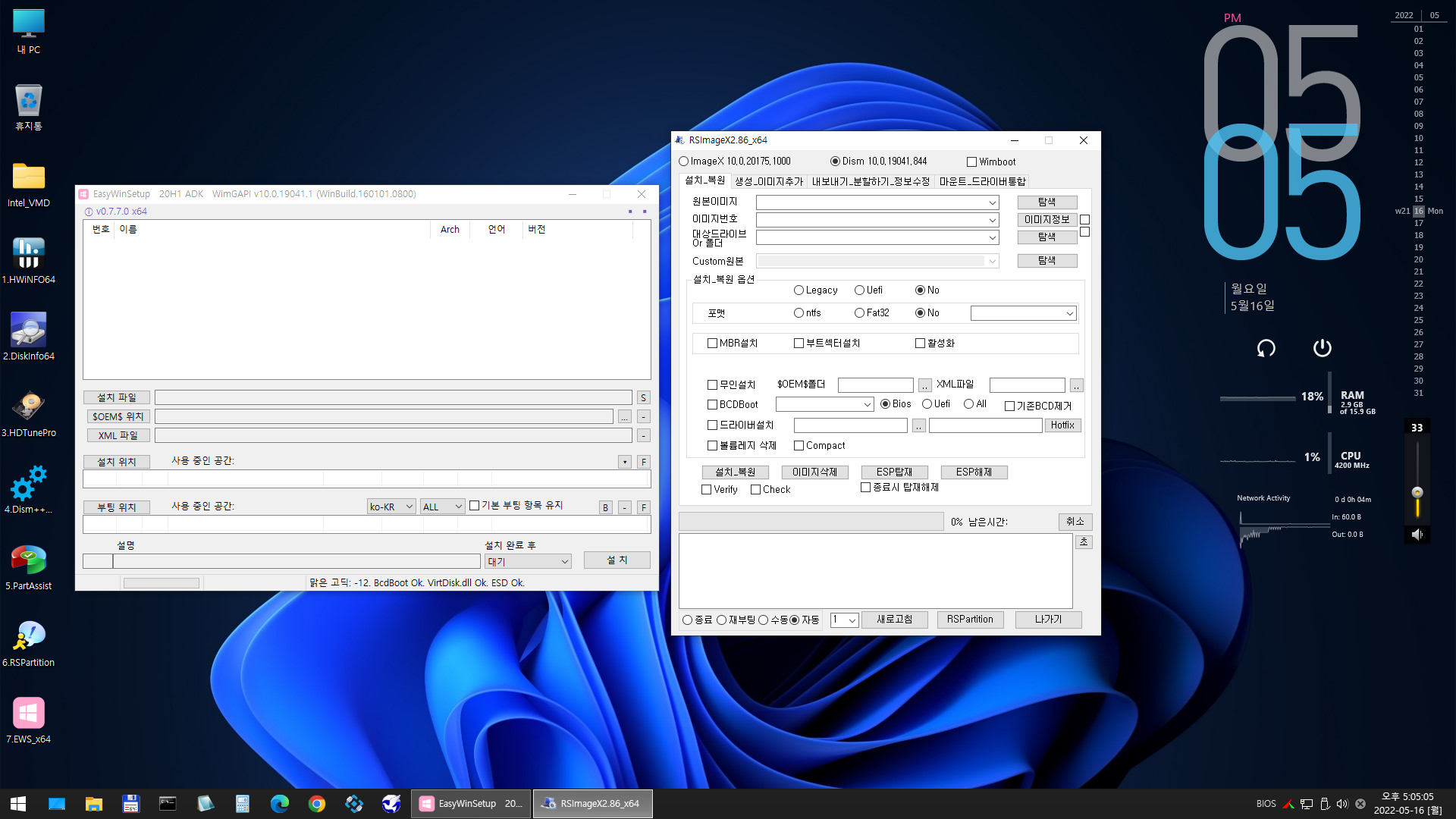The image size is (1456, 819).
Task: Open the Intel_VMD folder icon
Action: [29, 184]
